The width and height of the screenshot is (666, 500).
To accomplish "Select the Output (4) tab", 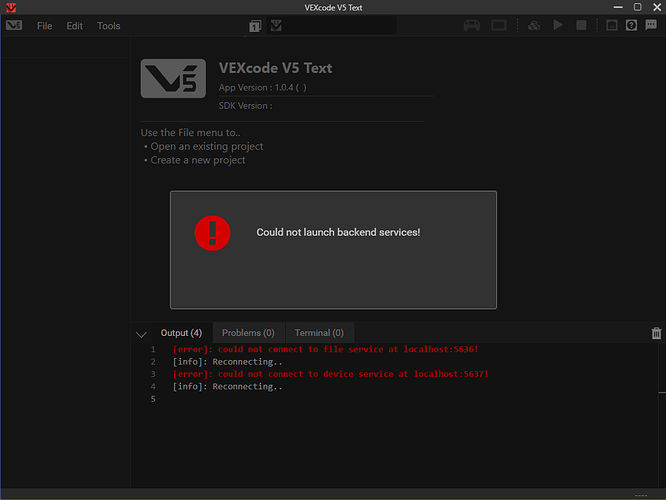I will [181, 333].
